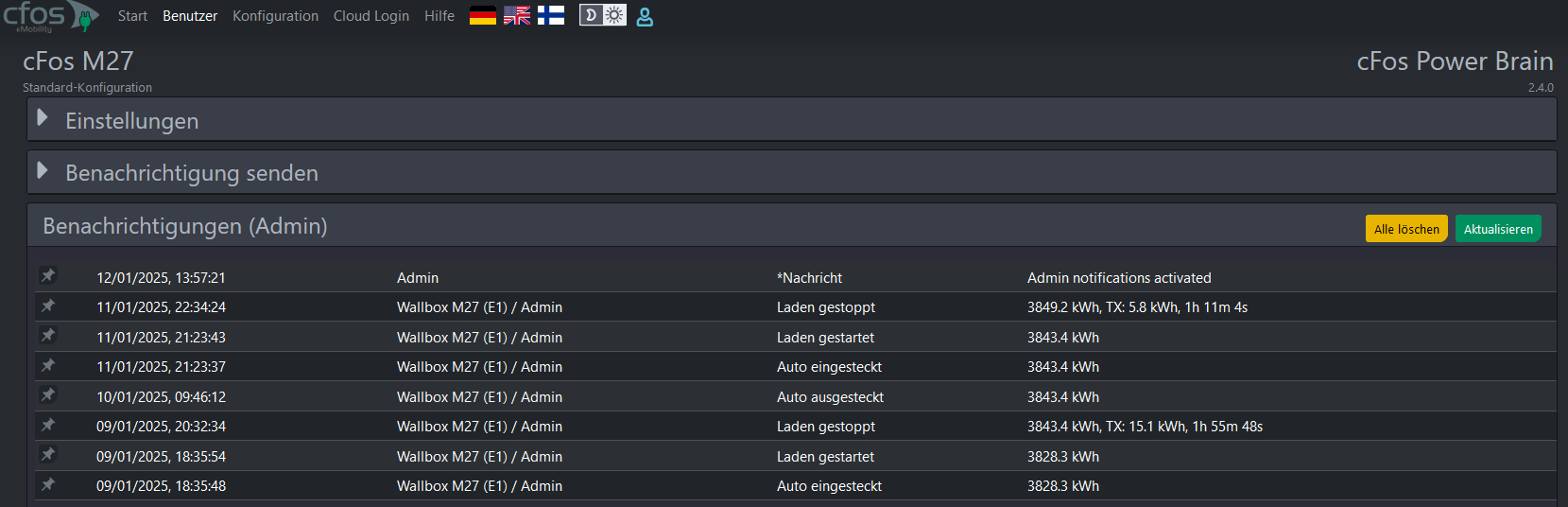Toggle pin on 09/01/2025 20:32:34 Laden gestoppt
Image resolution: width=1568 pixels, height=507 pixels.
tap(48, 425)
